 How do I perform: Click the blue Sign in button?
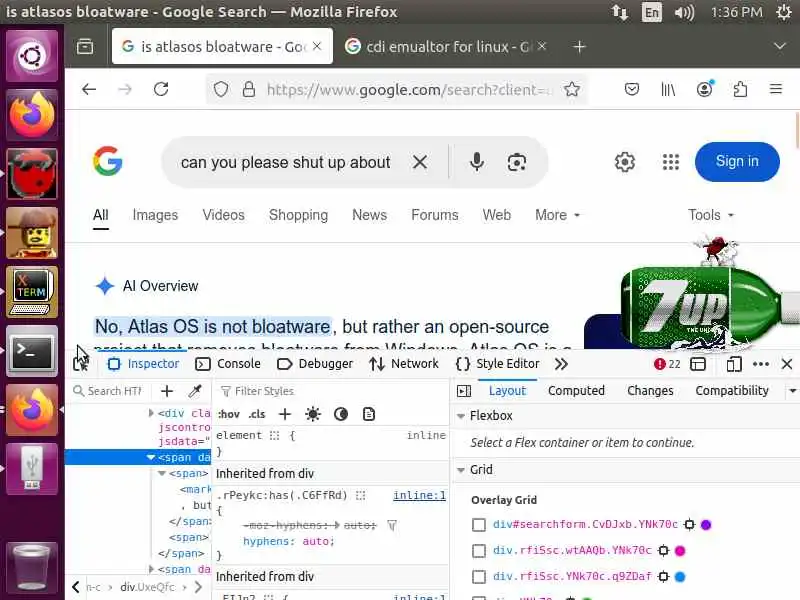click(737, 162)
